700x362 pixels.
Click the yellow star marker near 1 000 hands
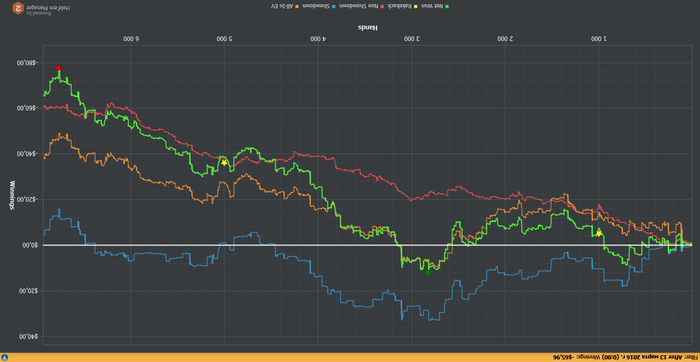pos(599,233)
